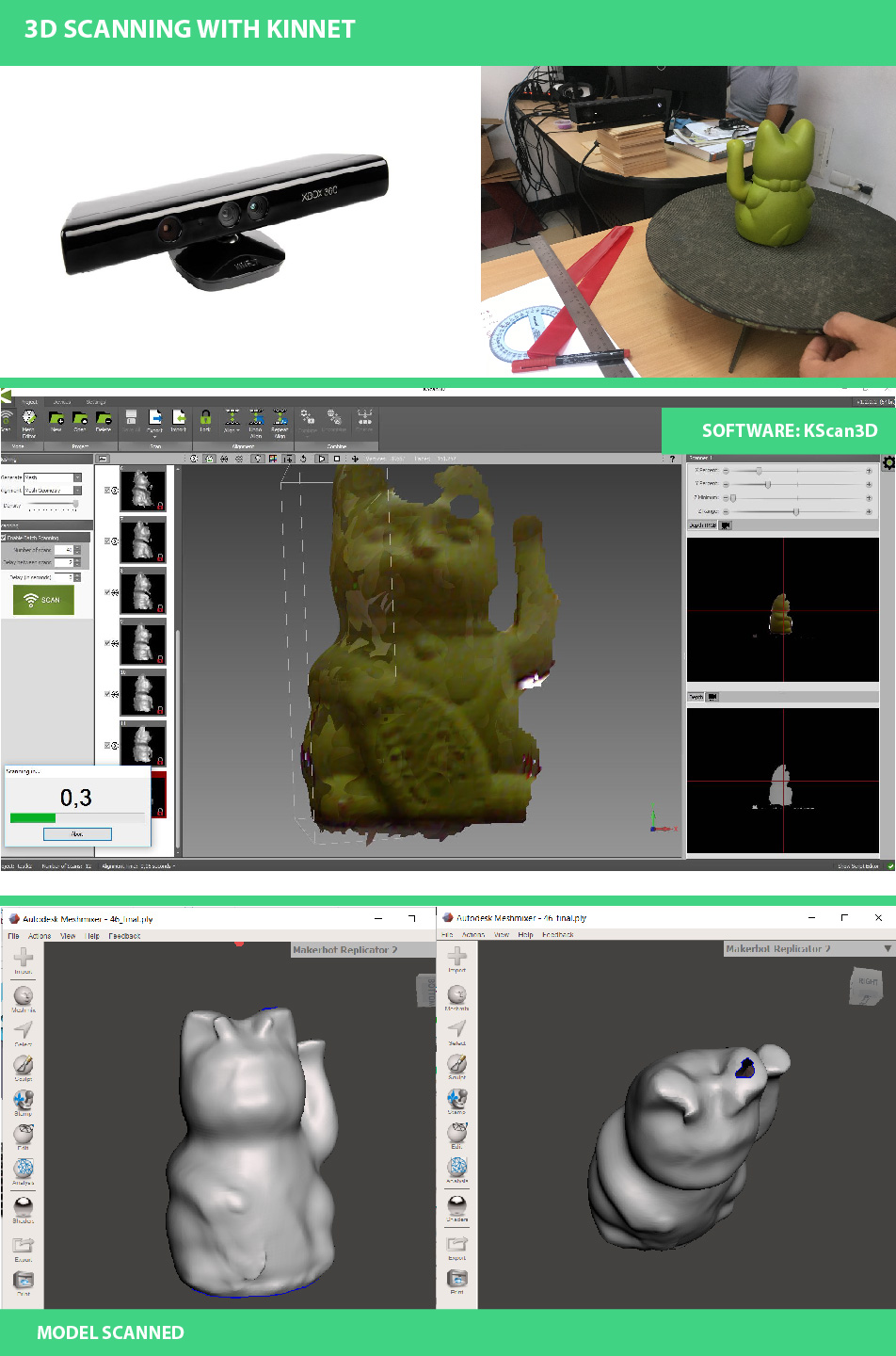Click the color grid icon in viewport toolbar
This screenshot has width=896, height=1356.
(x=273, y=459)
